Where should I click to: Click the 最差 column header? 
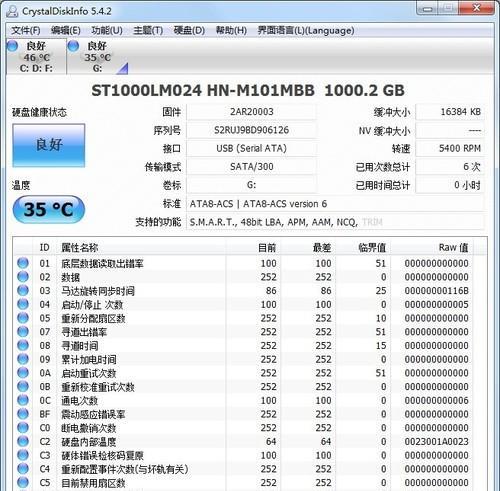pyautogui.click(x=308, y=247)
